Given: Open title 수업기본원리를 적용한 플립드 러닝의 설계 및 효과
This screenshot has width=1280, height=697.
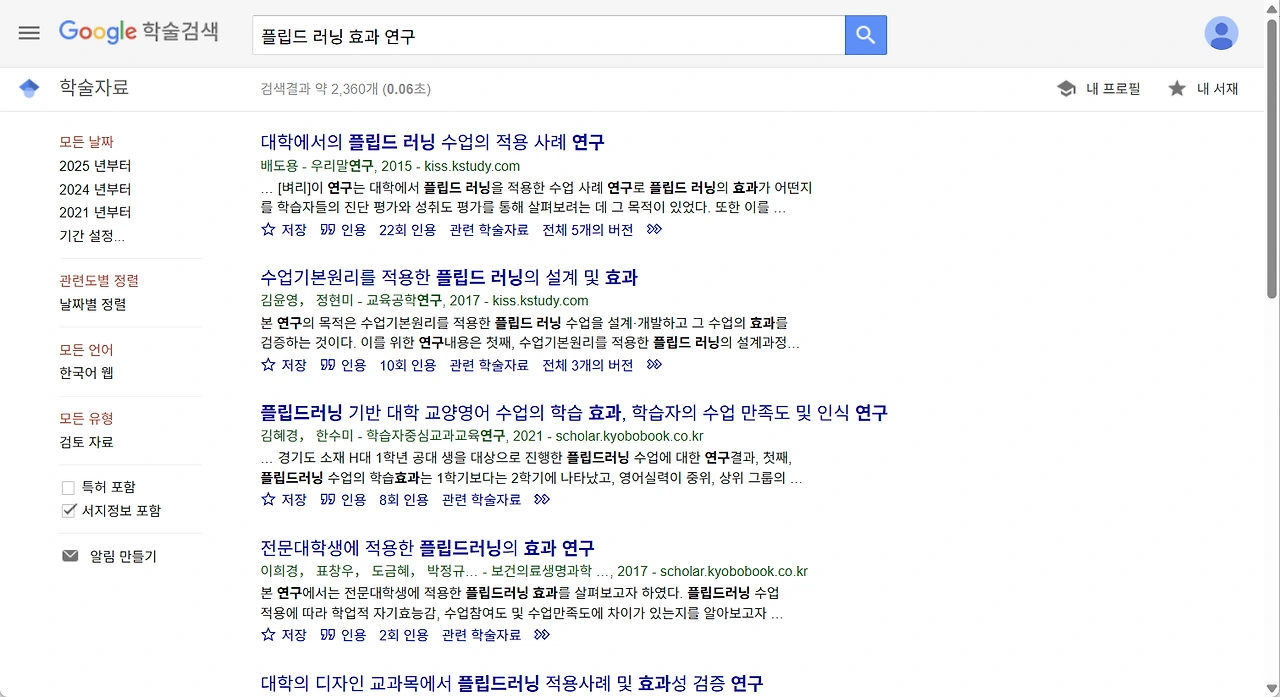Looking at the screenshot, I should pos(448,277).
